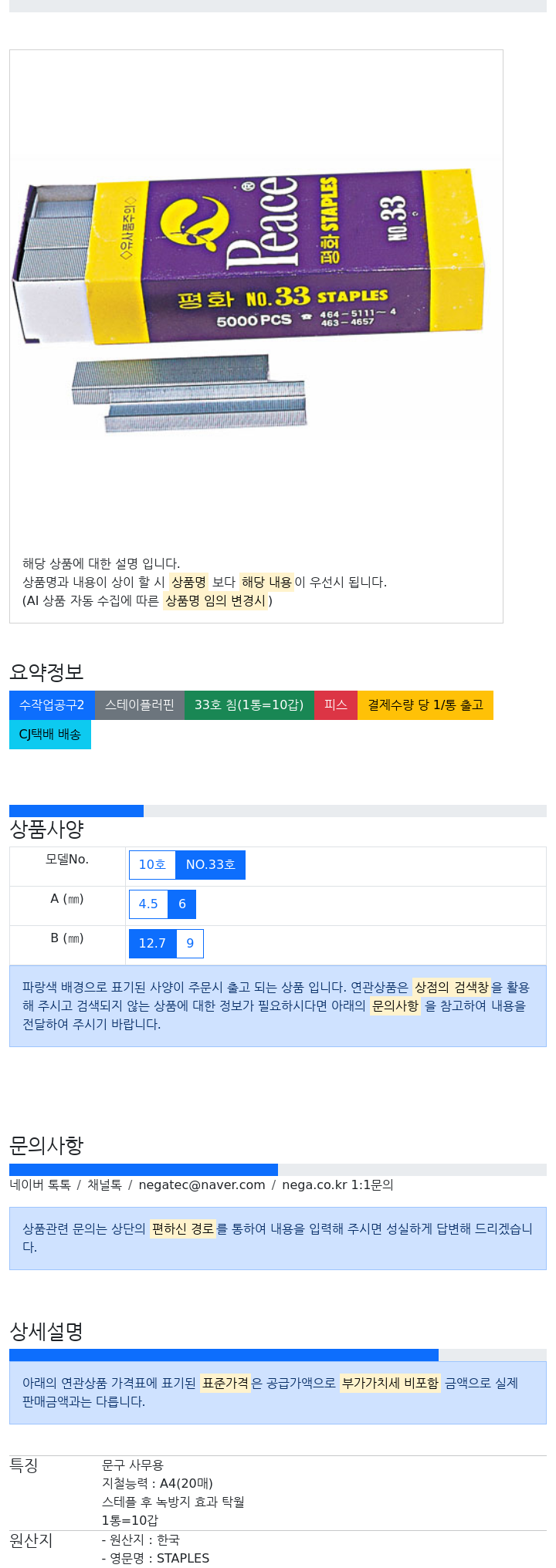
Task: Pick the 9 option for B (mm)
Action: tap(190, 944)
